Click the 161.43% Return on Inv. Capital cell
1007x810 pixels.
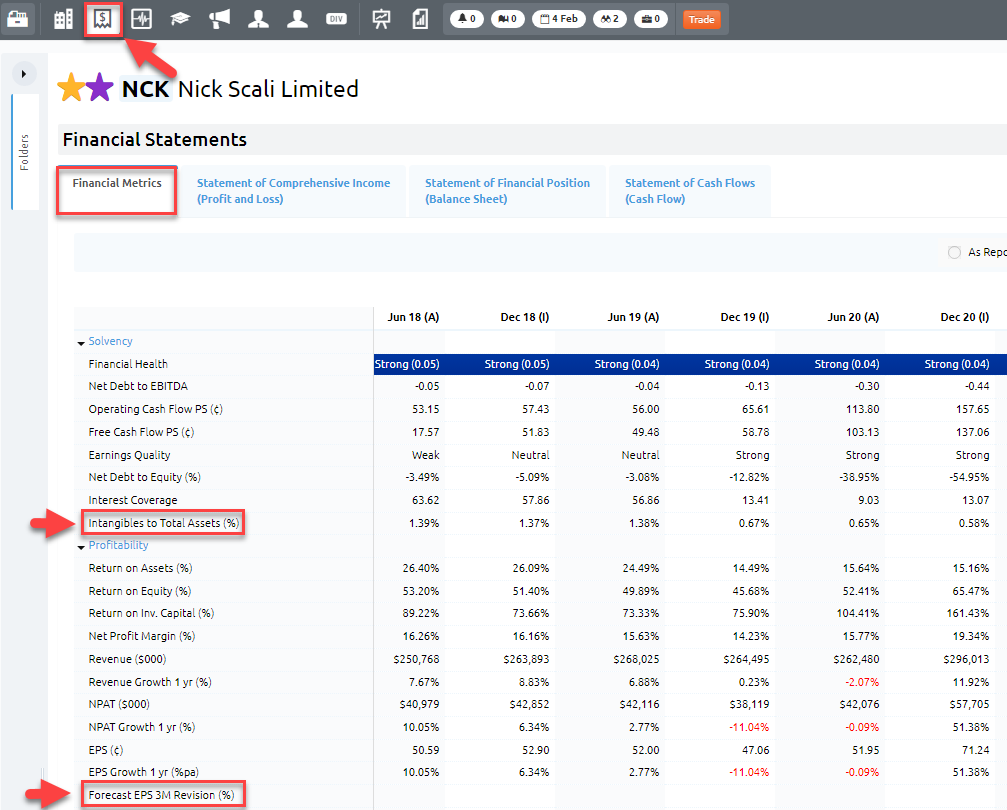click(968, 613)
